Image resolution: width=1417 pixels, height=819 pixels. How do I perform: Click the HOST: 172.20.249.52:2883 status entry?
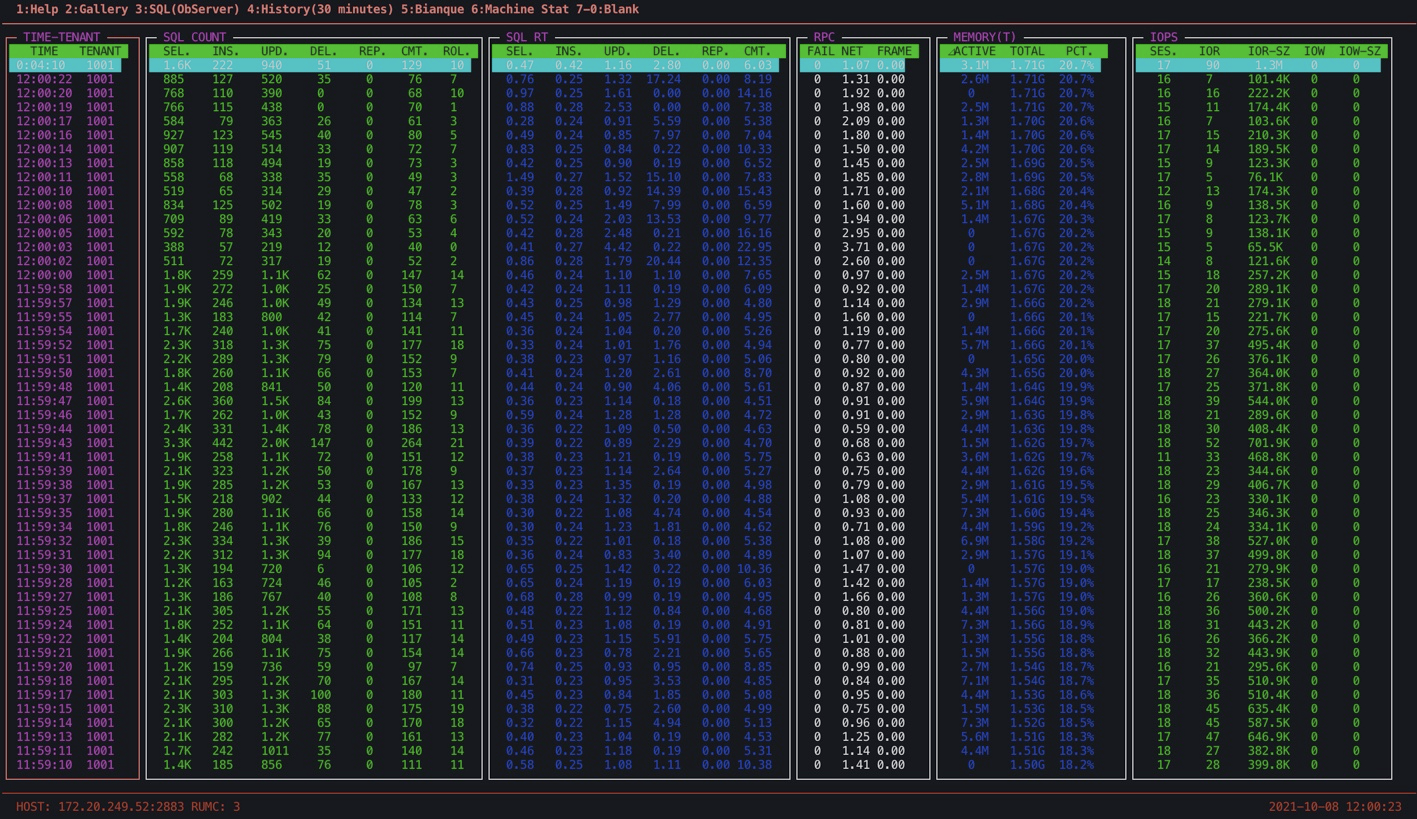[x=99, y=807]
